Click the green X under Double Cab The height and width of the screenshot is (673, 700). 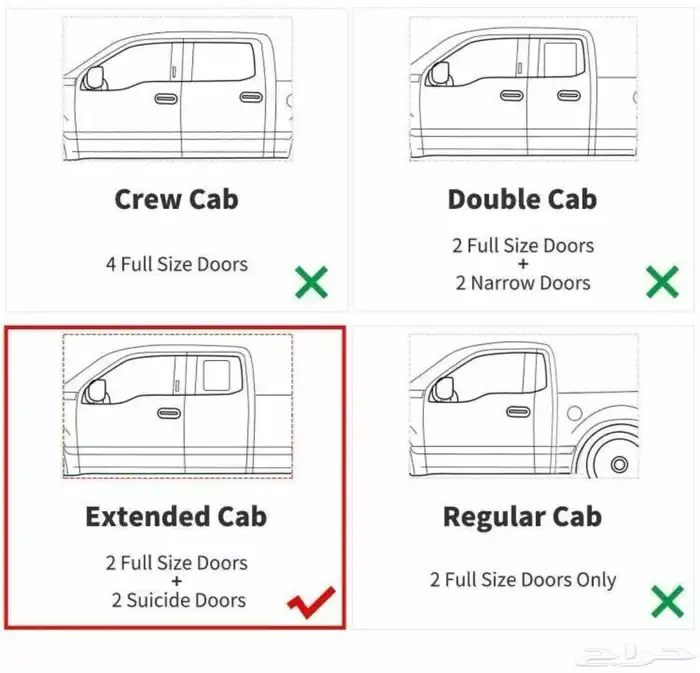tap(662, 282)
